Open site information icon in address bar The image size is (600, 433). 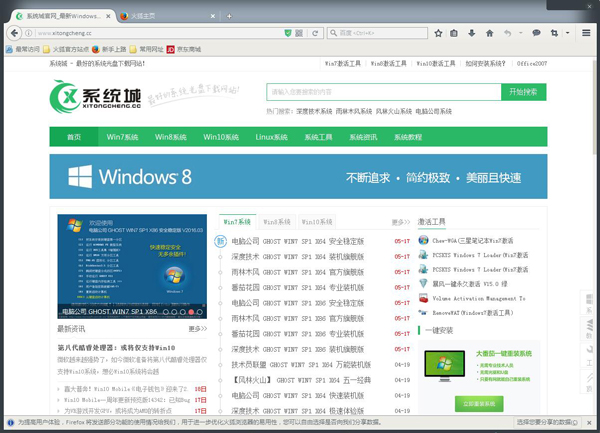tap(29, 33)
